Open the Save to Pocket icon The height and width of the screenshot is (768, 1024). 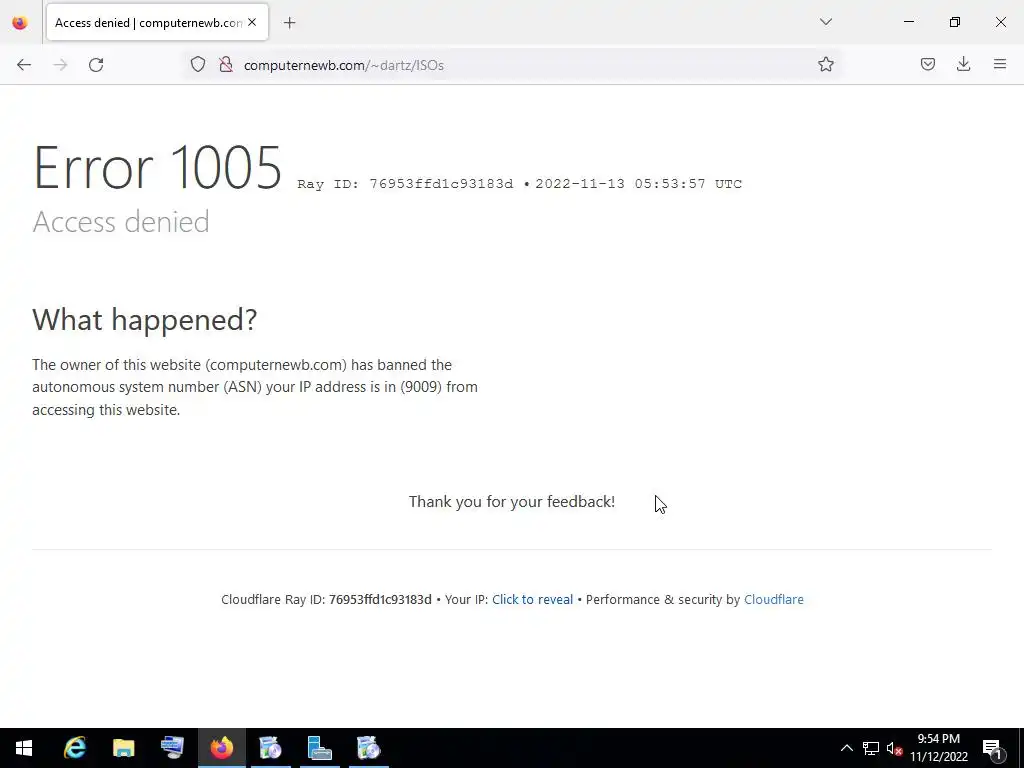point(927,64)
